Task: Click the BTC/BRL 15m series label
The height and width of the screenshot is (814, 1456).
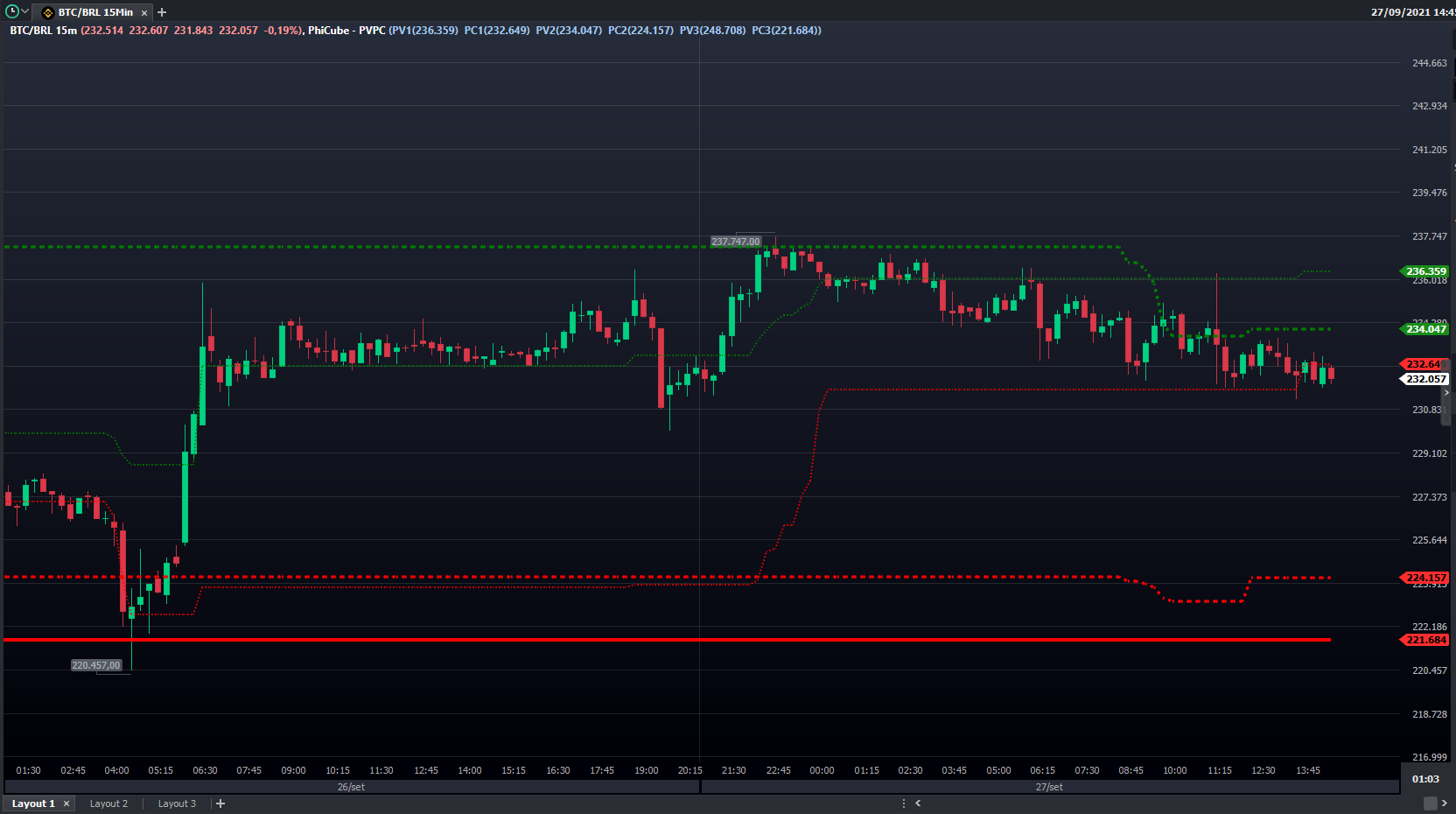Action: 44,31
